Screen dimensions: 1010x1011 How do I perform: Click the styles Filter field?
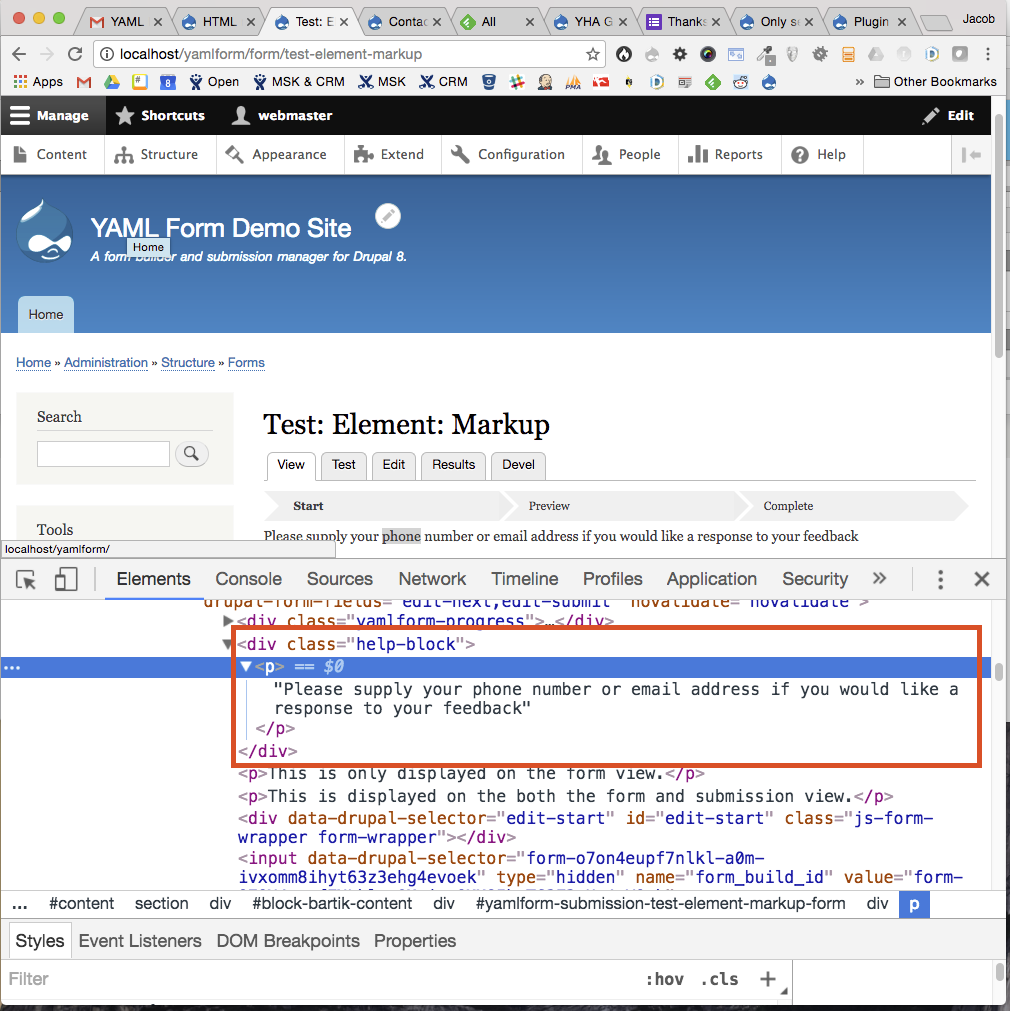coord(322,979)
